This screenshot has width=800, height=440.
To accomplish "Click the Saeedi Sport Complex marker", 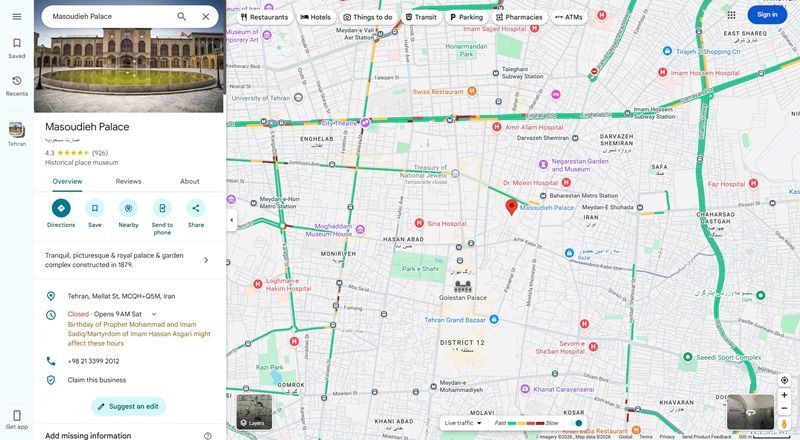I will point(688,357).
